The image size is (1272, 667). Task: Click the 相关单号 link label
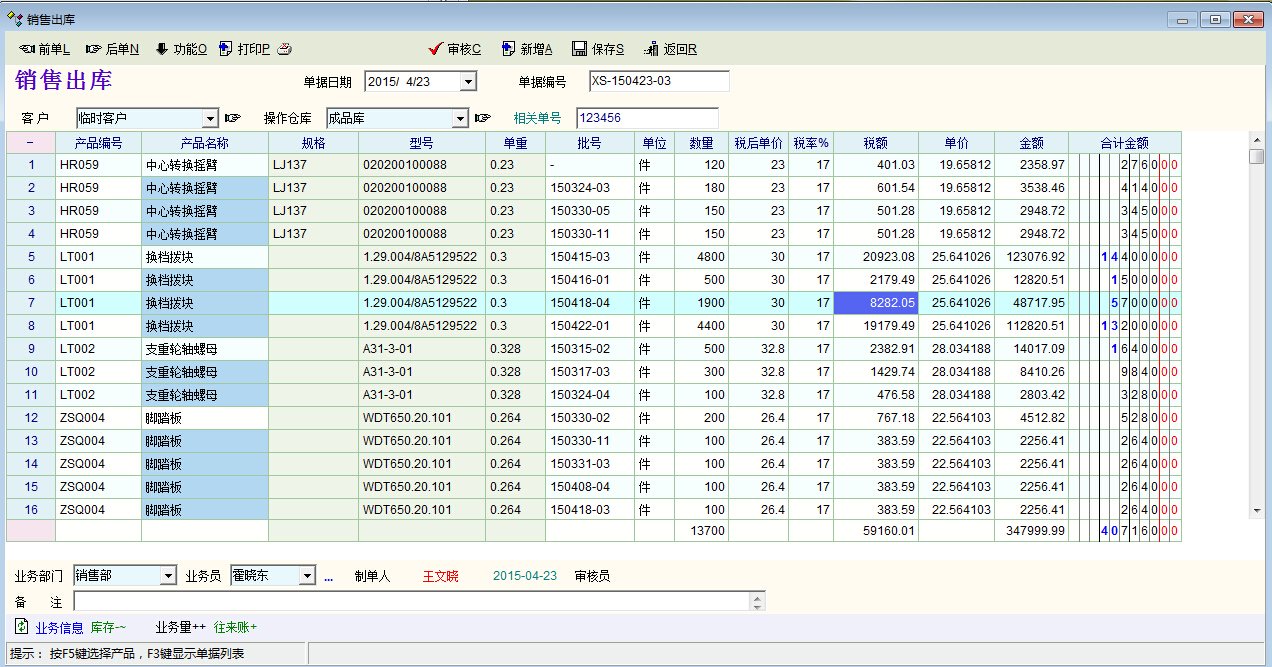537,118
